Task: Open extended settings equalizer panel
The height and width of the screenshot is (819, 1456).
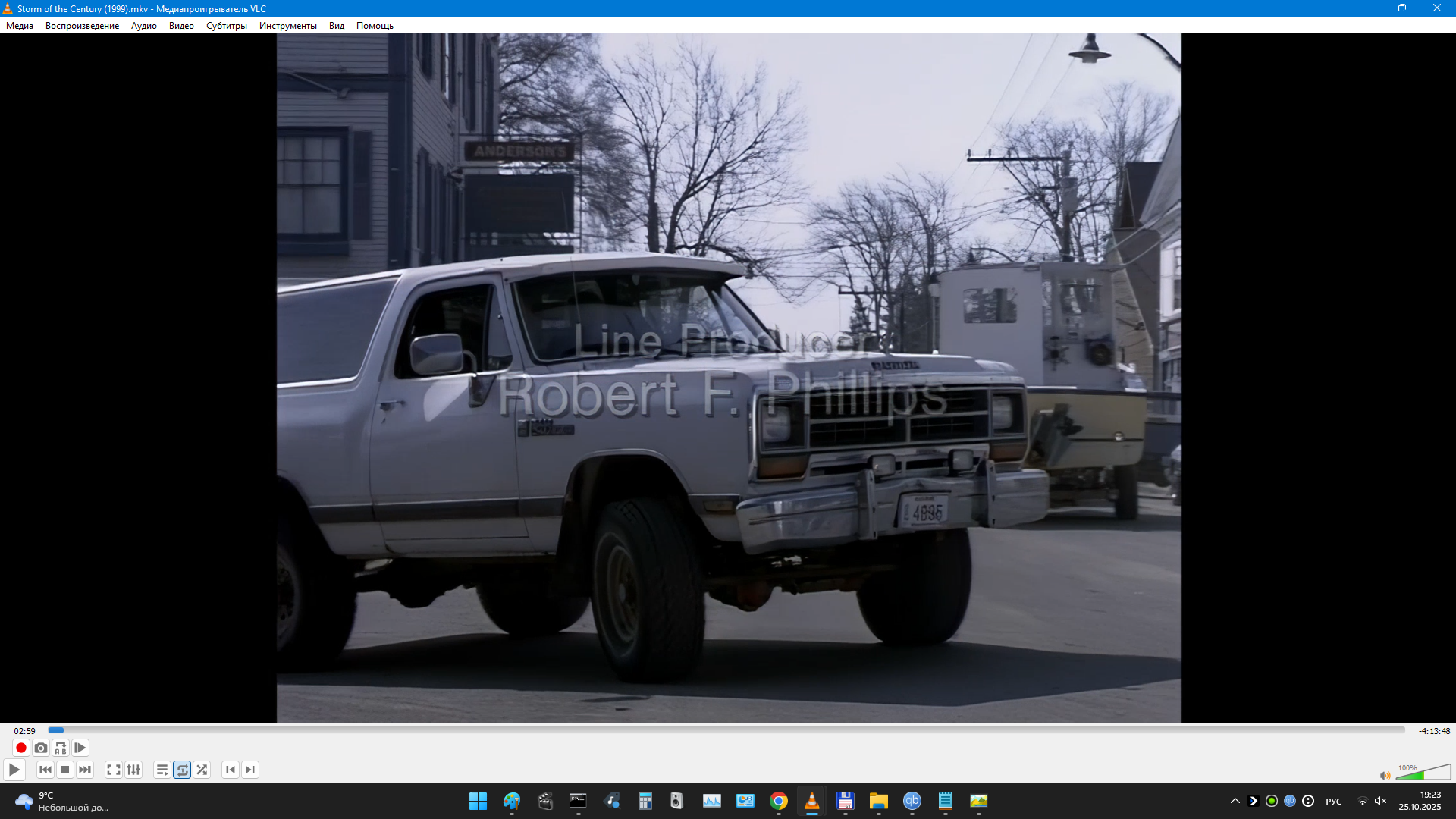Action: pyautogui.click(x=133, y=770)
